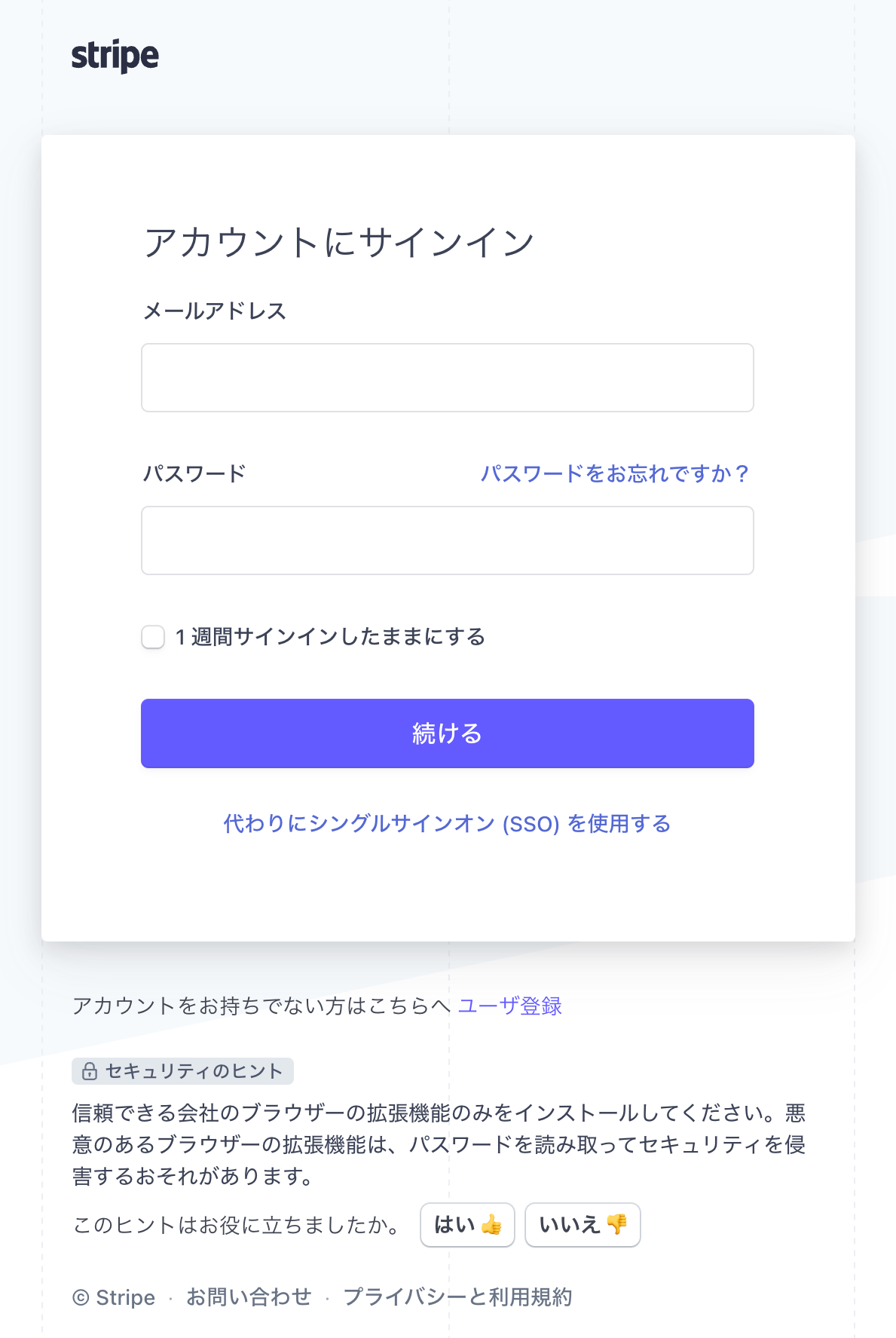896x1338 pixels.
Task: Click the パスワード field label
Action: coord(194,473)
